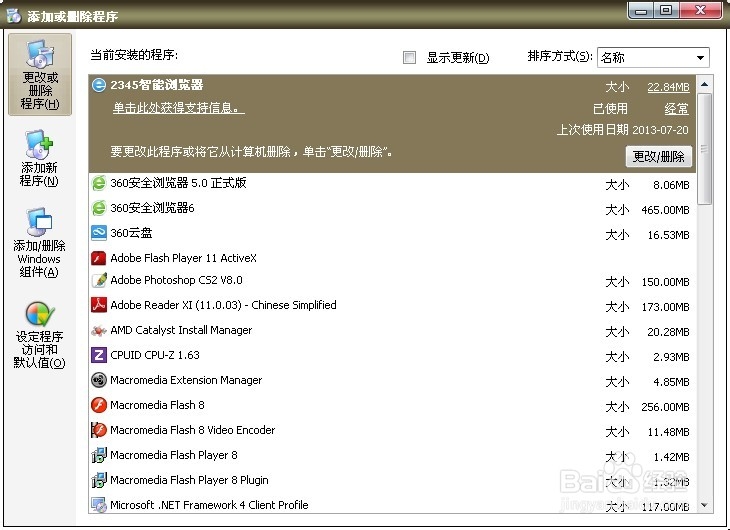Click the 360安全浏览器 5.0 正式版 icon
Screen dimensions: 730x530
point(99,183)
